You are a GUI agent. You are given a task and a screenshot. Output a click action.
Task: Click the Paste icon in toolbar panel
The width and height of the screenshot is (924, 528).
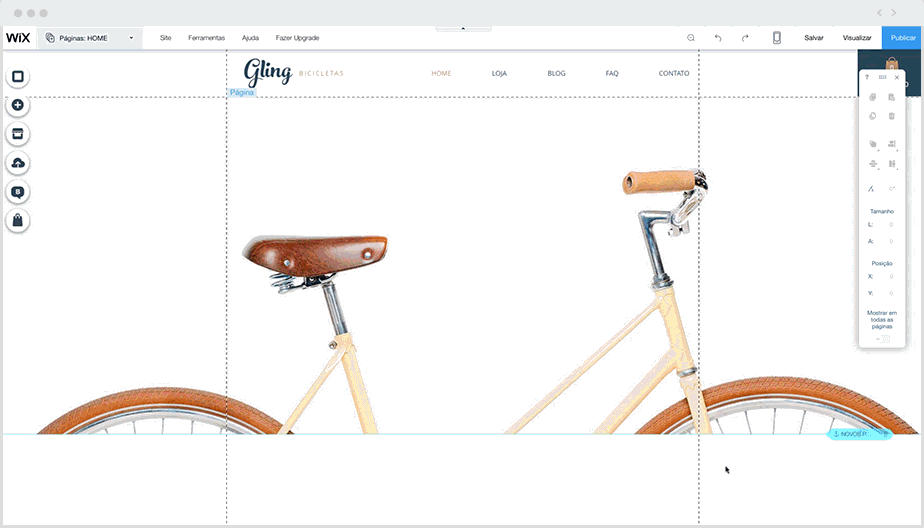[892, 97]
